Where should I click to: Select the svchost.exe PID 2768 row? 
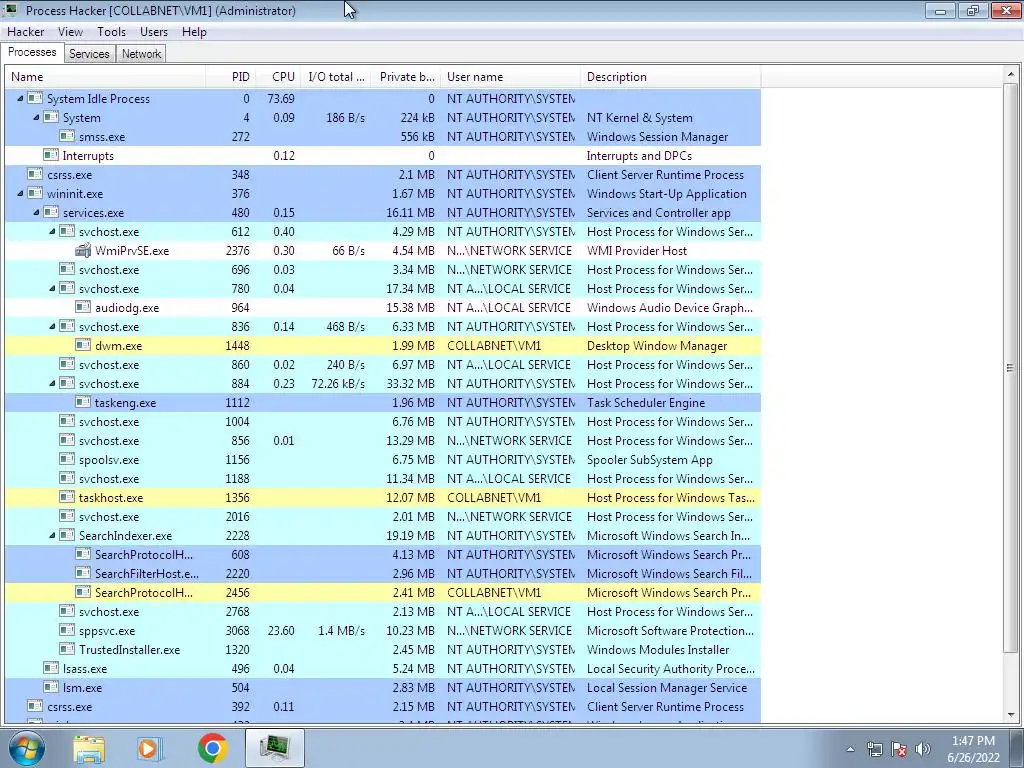383,612
